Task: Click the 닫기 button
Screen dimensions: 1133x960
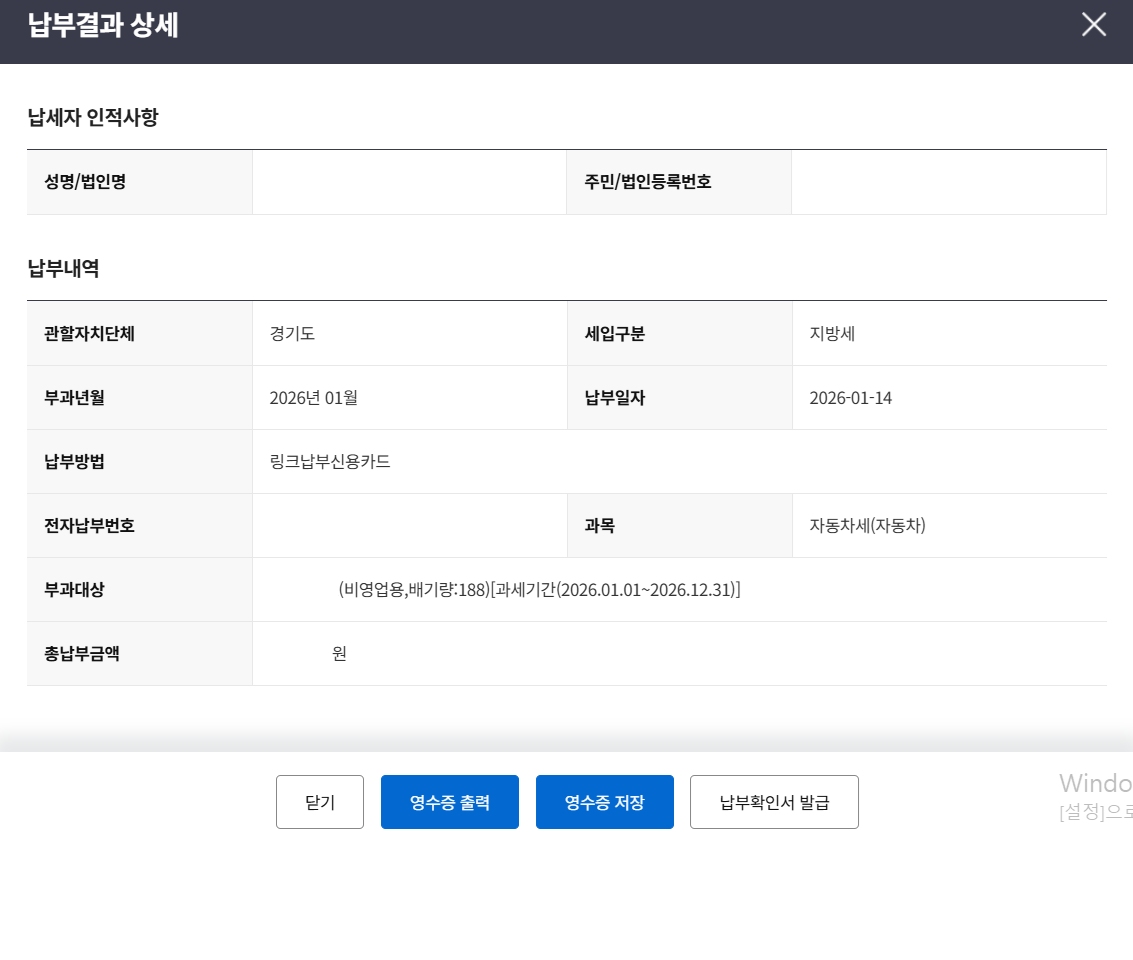Action: 319,801
